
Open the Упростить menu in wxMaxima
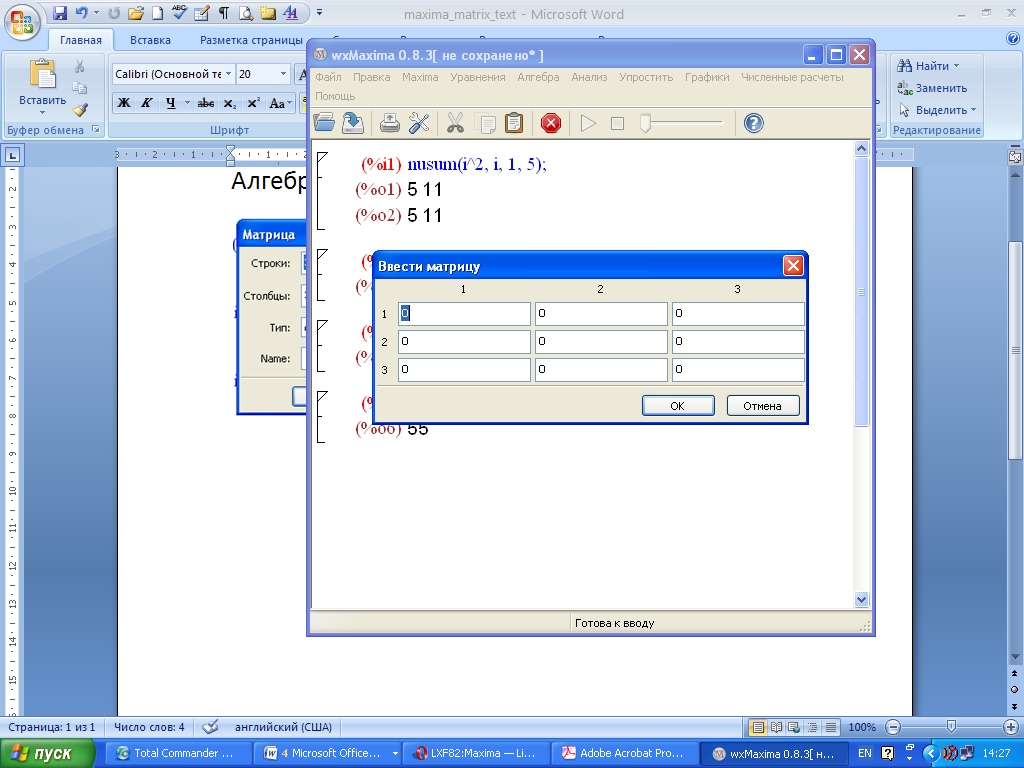pyautogui.click(x=646, y=77)
